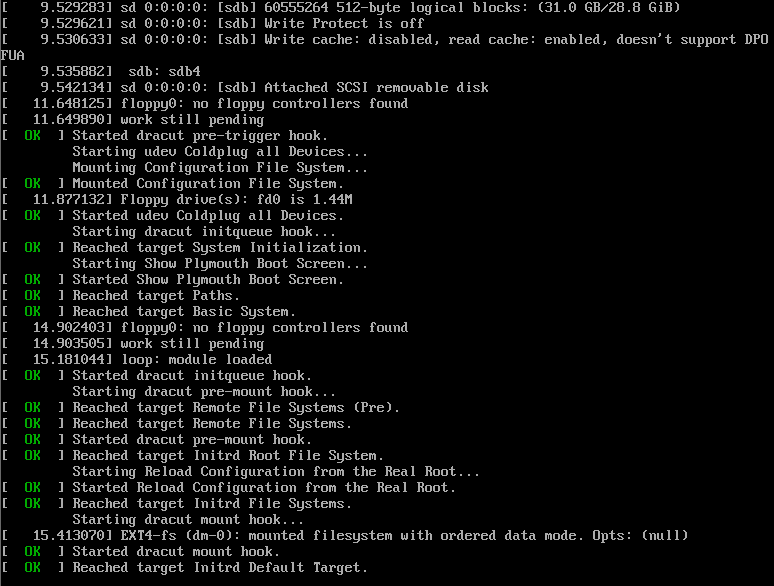Click the Mounted Configuration File System line
The image size is (774, 586).
click(172, 184)
